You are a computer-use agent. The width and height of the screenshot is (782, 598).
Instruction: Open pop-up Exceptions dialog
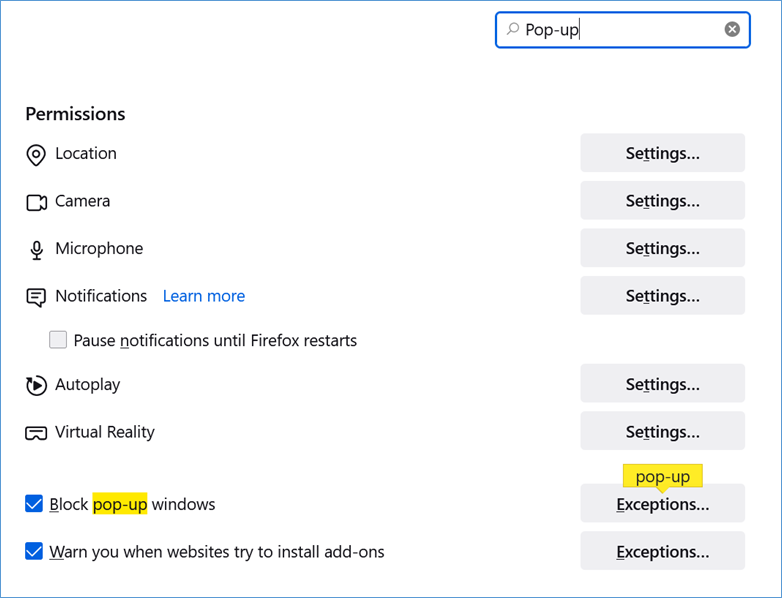tap(662, 504)
